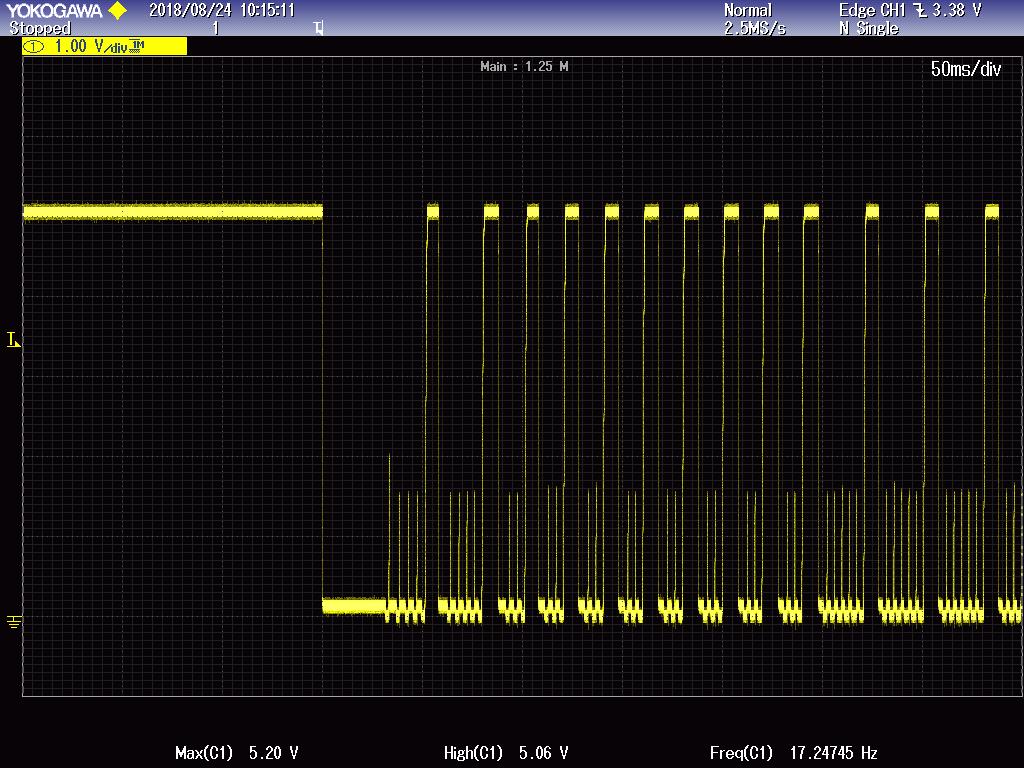Click the trigger level marker on the left edge
Image resolution: width=1024 pixels, height=768 pixels.
(x=11, y=339)
